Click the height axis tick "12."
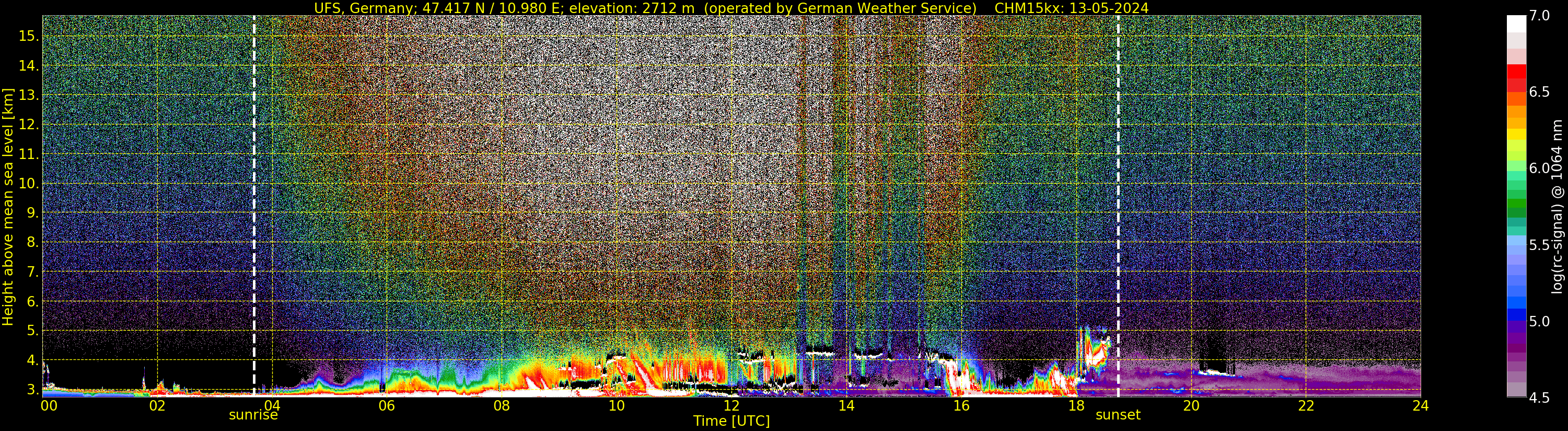Viewport: 1568px width, 431px height. 29,124
